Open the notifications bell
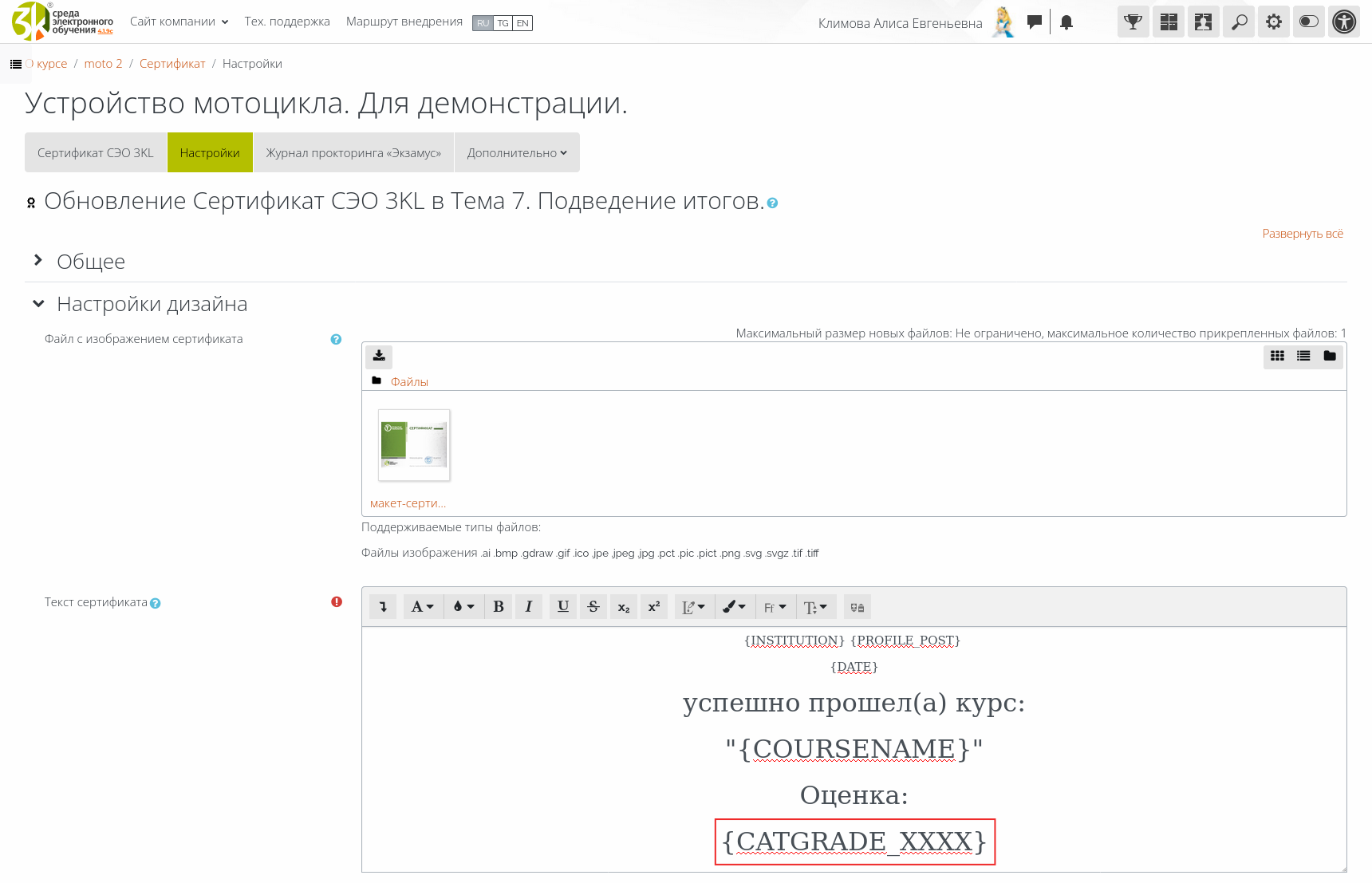Viewport: 1372px width, 883px height. [x=1066, y=22]
